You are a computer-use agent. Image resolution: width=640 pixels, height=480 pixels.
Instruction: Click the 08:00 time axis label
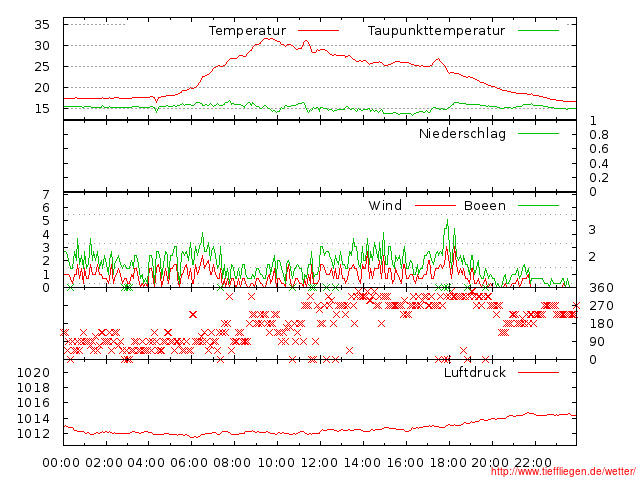point(232,463)
